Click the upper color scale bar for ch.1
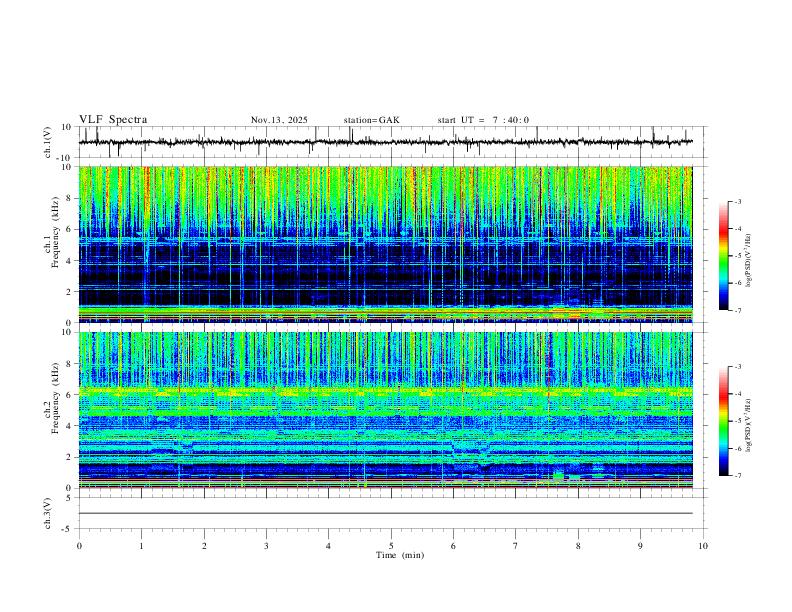Viewport: 792px width, 612px height. coord(724,256)
